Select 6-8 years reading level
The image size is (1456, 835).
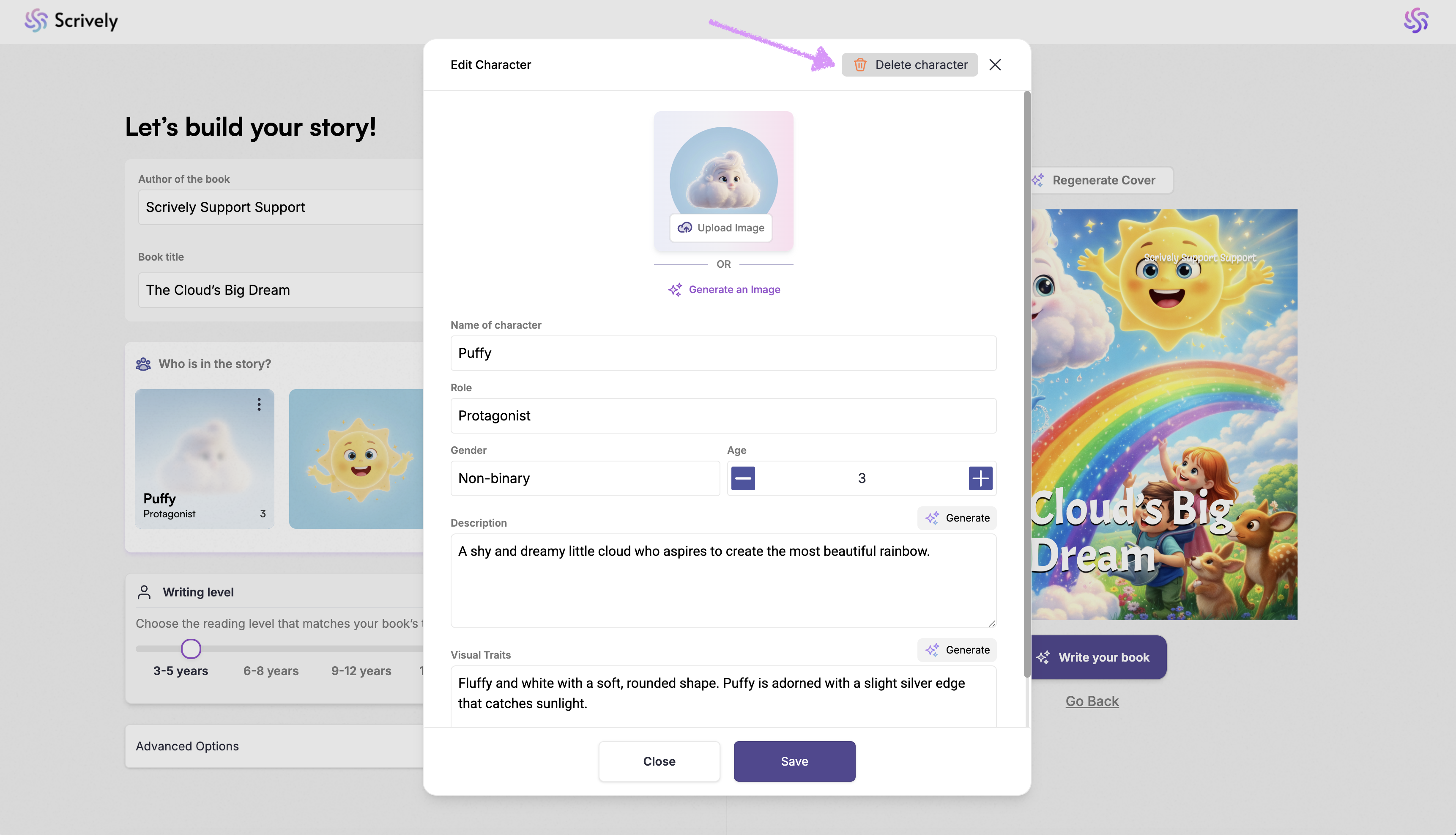tap(271, 670)
